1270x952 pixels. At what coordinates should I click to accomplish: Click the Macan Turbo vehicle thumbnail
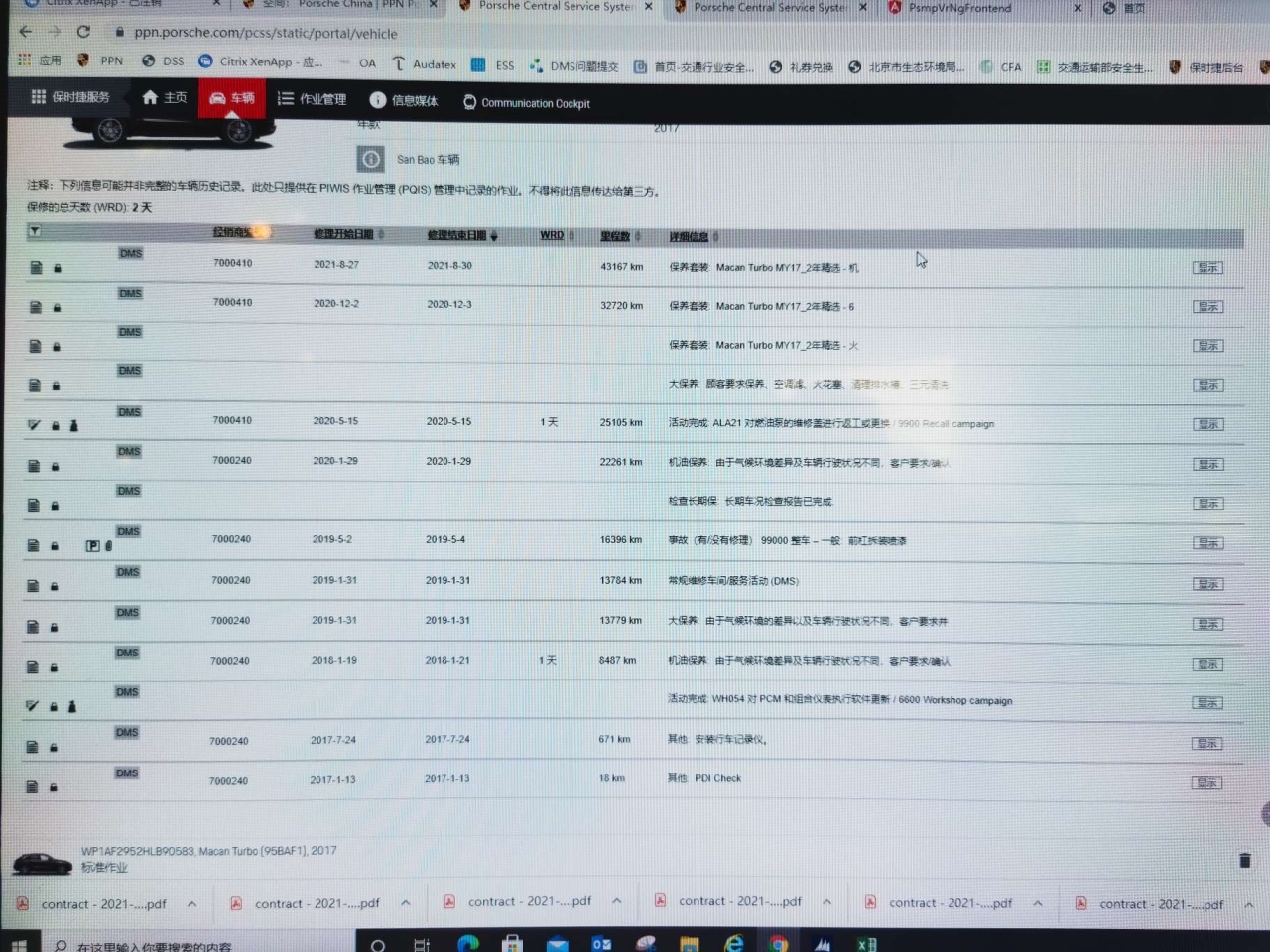click(42, 863)
